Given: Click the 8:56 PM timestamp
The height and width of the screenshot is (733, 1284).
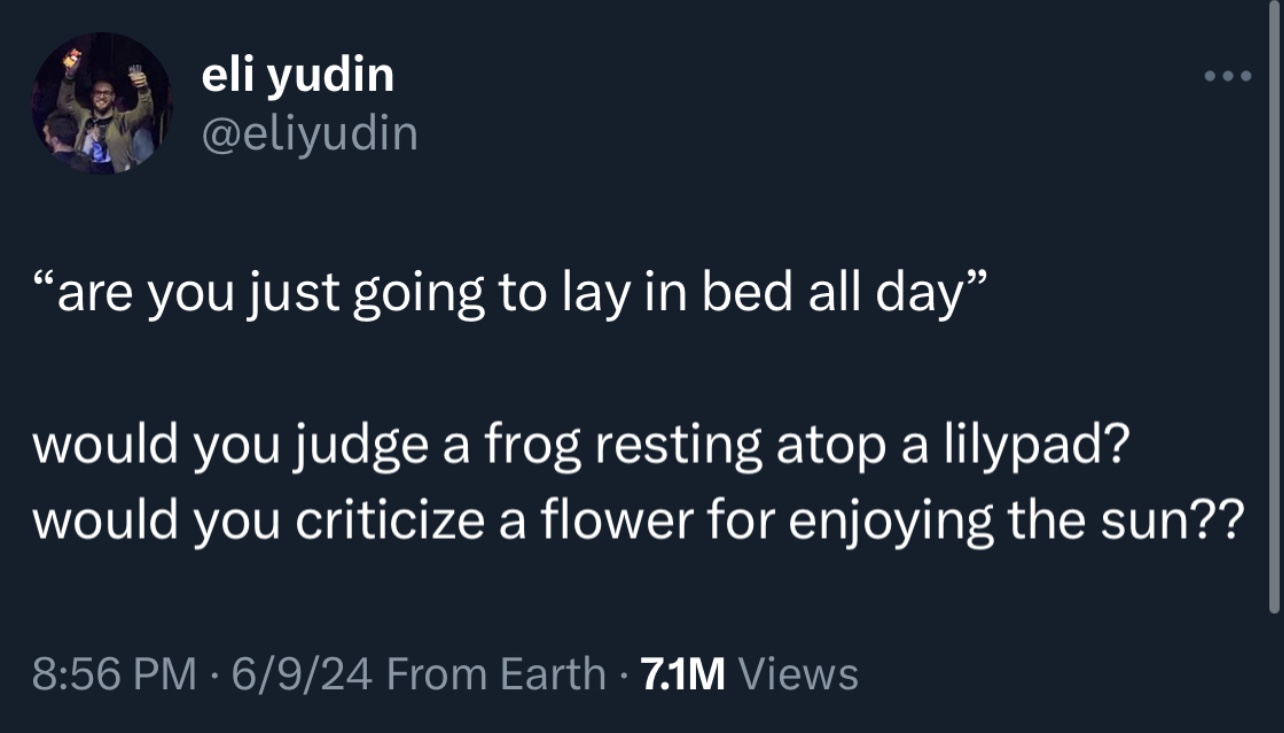Looking at the screenshot, I should point(113,673).
